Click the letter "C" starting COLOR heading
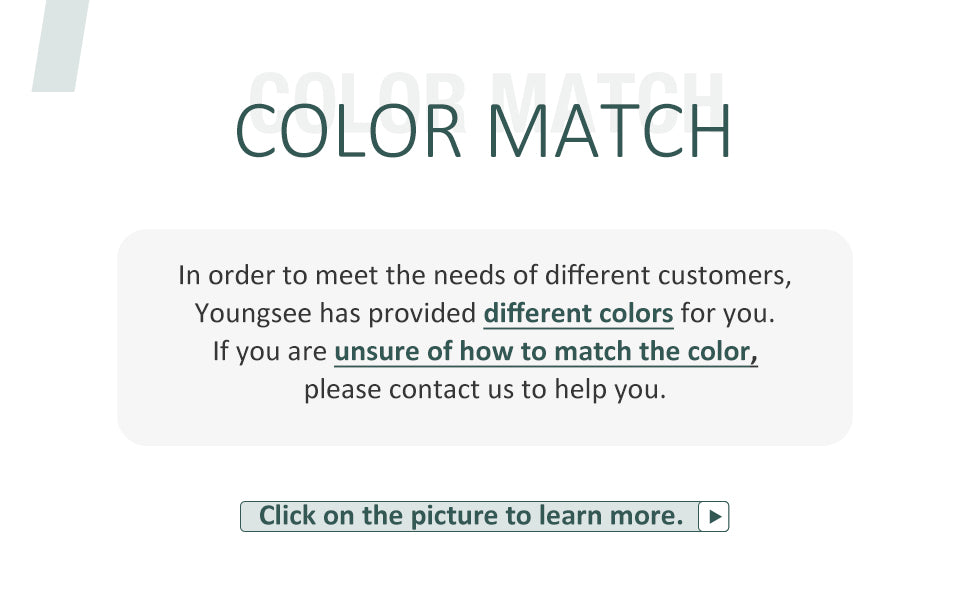970x600 pixels. tap(256, 131)
